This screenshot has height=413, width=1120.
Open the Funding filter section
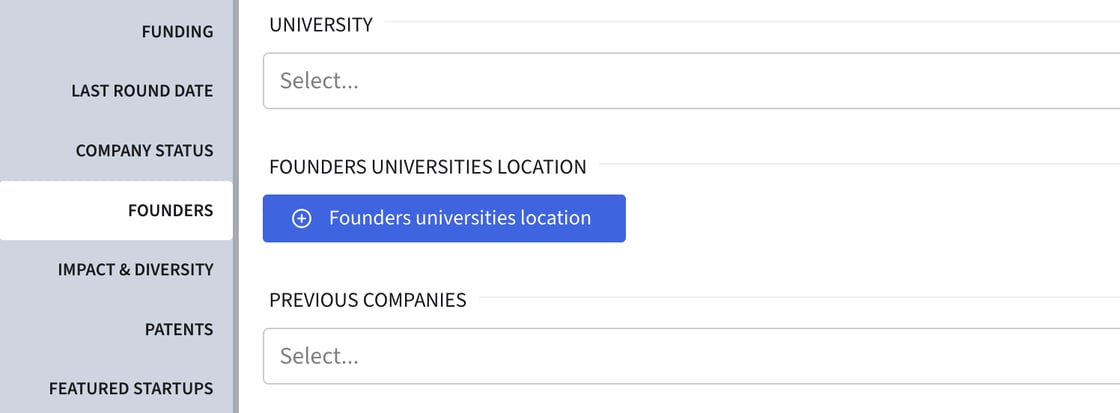[x=177, y=32]
